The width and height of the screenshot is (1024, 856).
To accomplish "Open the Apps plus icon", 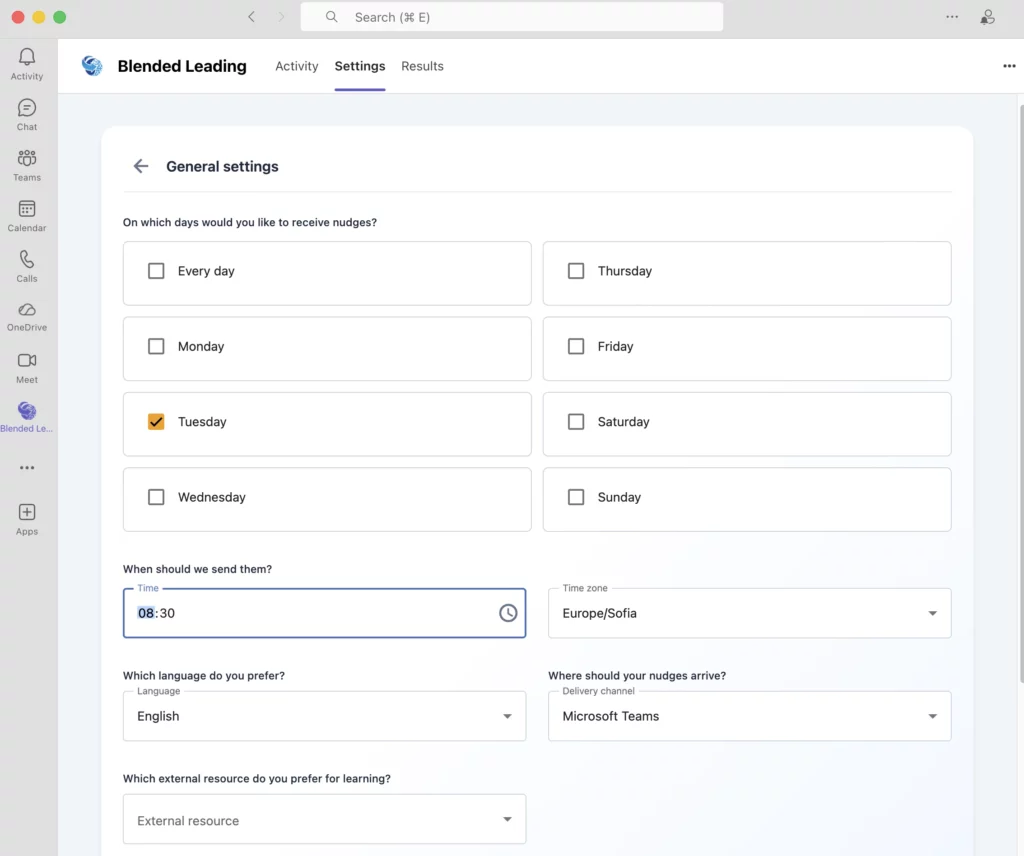I will [x=27, y=512].
